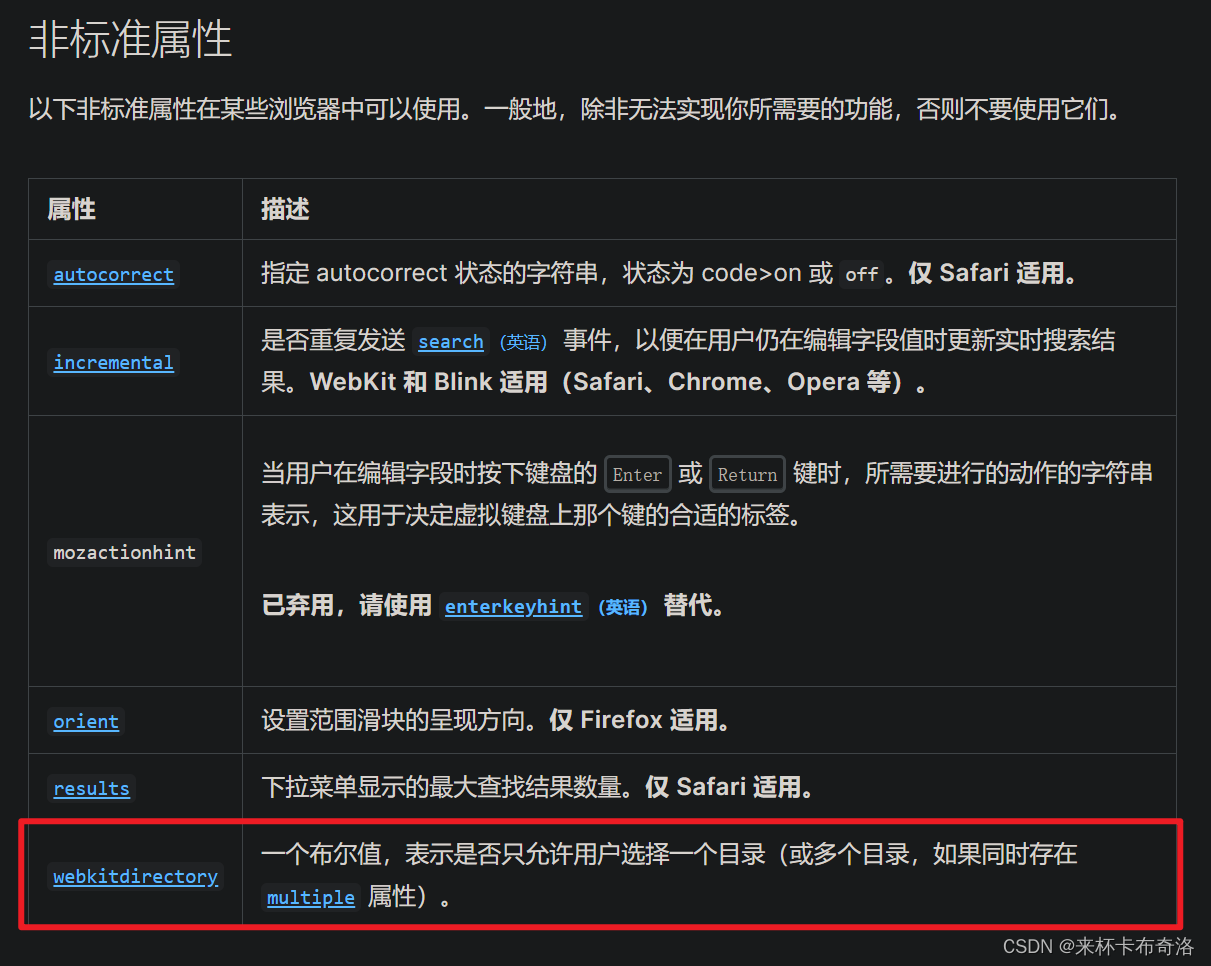Image resolution: width=1211 pixels, height=966 pixels.
Task: Click the (英语) label beside search
Action: coord(522,342)
